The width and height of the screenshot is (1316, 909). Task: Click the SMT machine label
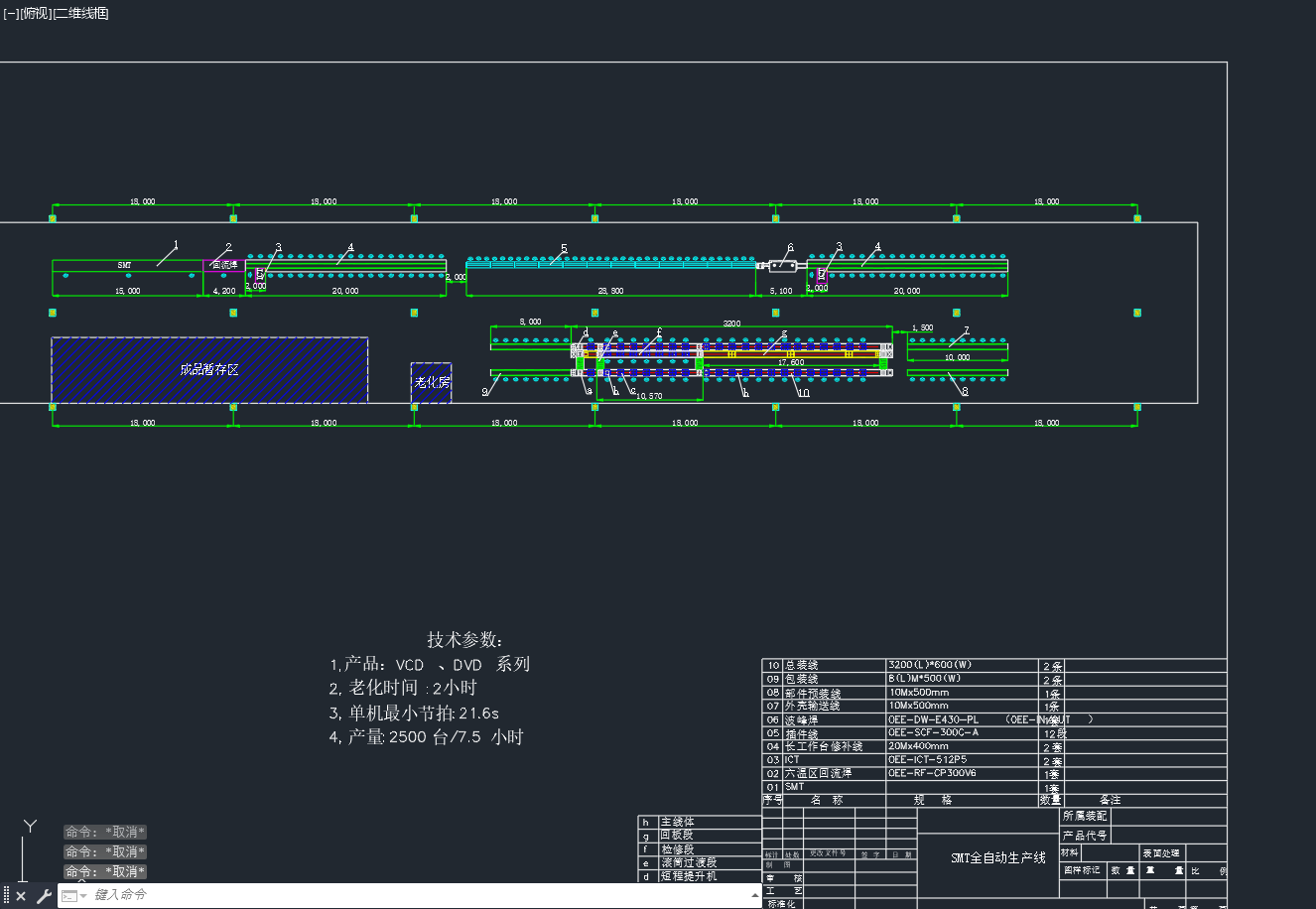point(124,265)
